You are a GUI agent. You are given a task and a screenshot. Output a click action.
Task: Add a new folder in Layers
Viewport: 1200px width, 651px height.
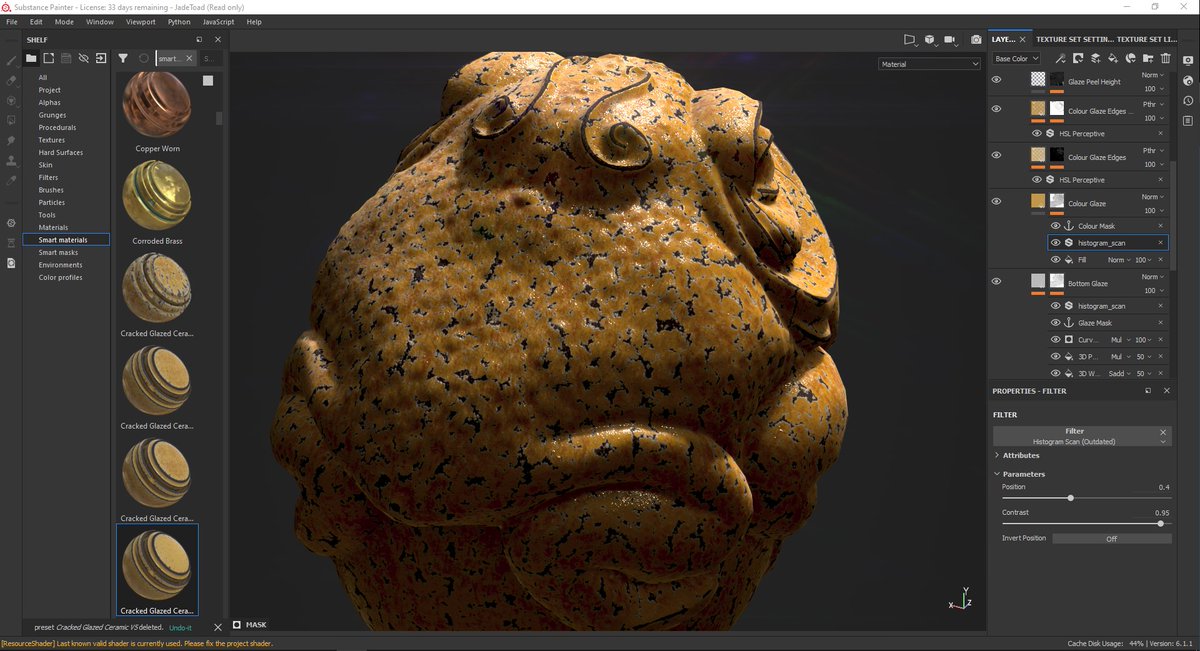[1148, 58]
